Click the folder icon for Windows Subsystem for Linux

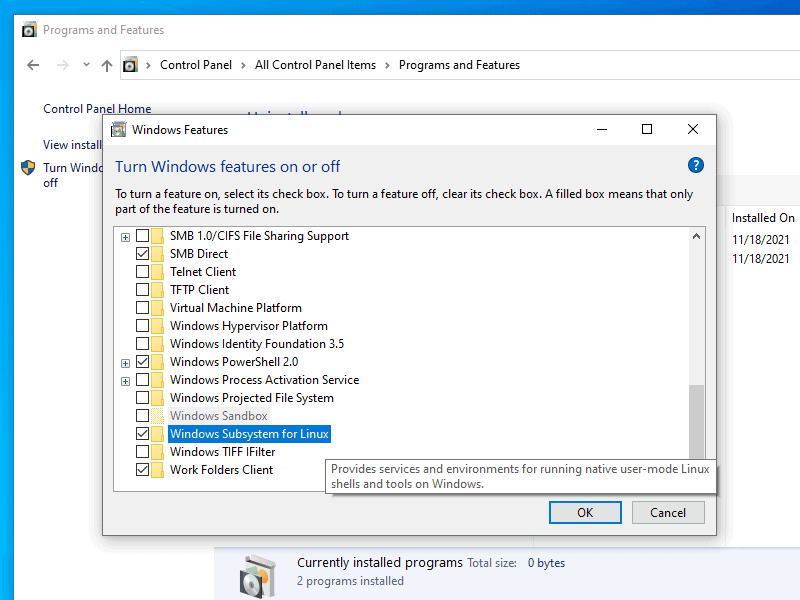158,434
